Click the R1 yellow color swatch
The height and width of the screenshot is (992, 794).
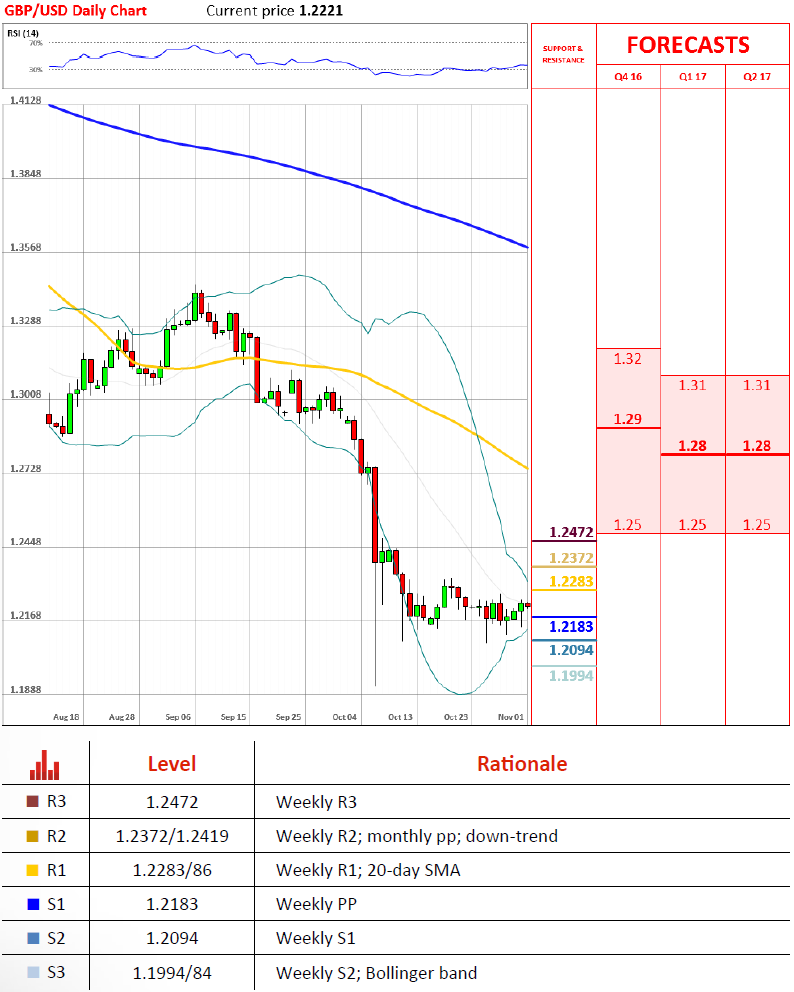pos(32,870)
